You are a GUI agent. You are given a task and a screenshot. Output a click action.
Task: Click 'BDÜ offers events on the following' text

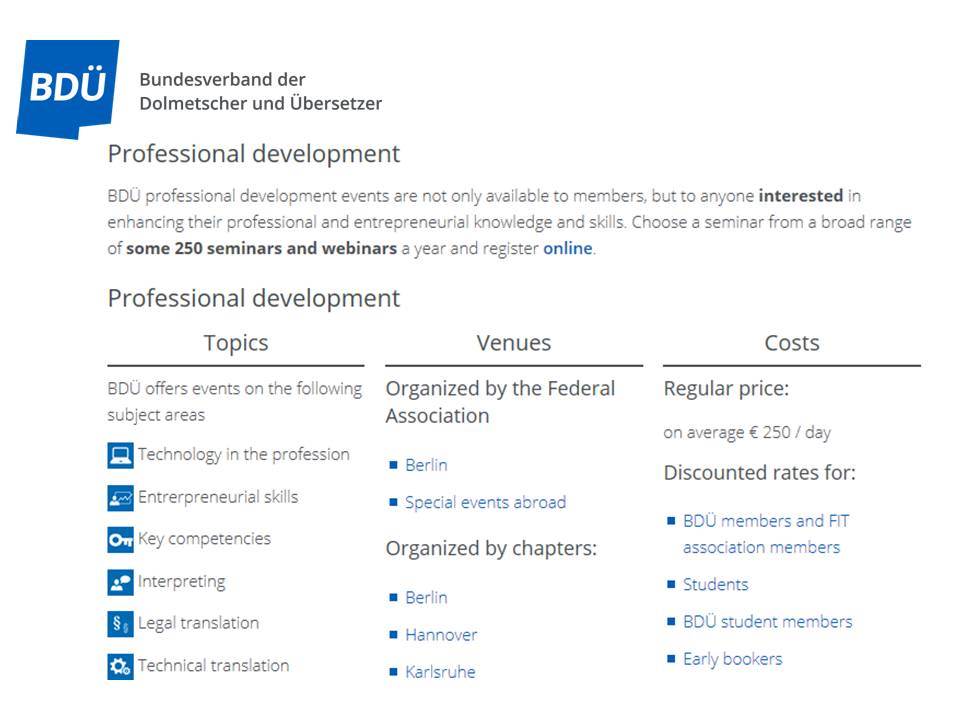tap(234, 389)
